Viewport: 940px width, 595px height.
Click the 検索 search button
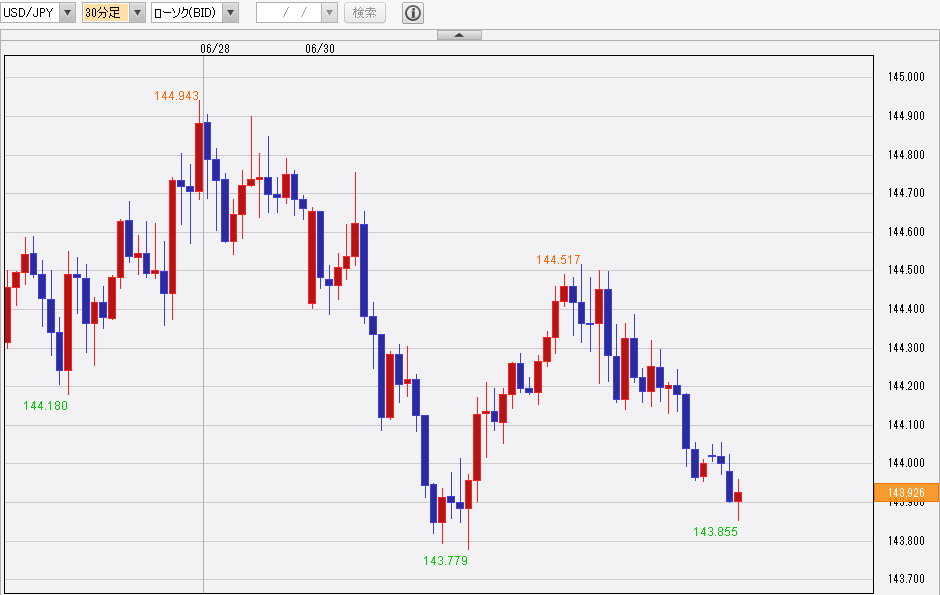click(x=364, y=13)
